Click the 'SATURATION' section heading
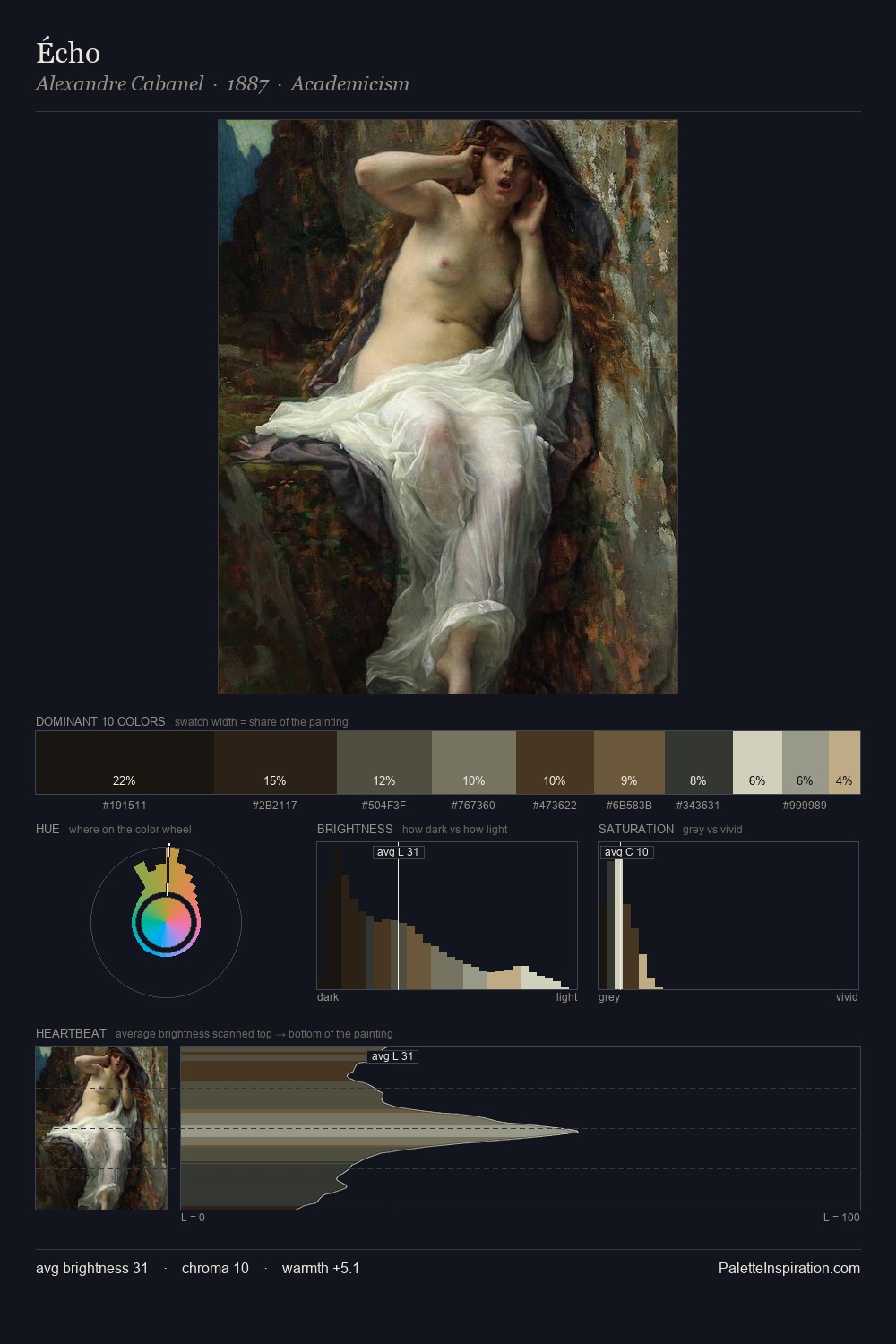The height and width of the screenshot is (1344, 896). tap(636, 829)
